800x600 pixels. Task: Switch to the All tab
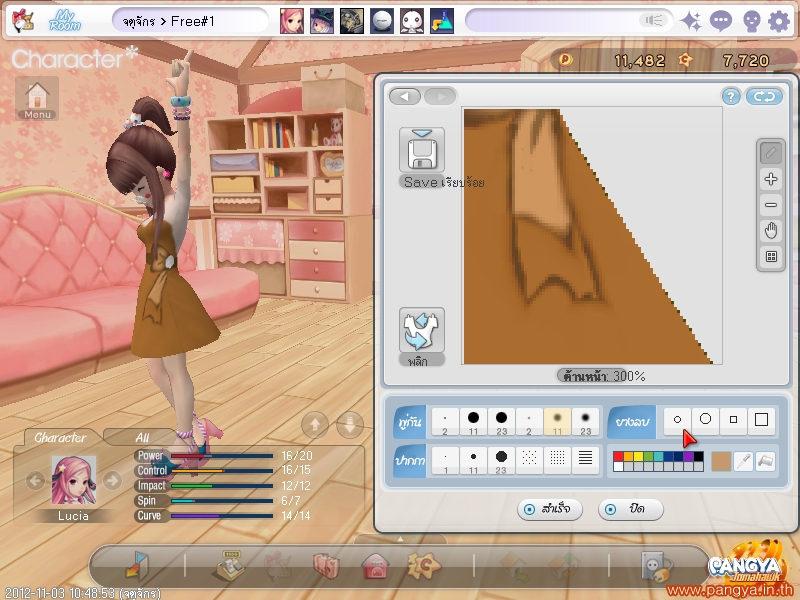[x=142, y=437]
